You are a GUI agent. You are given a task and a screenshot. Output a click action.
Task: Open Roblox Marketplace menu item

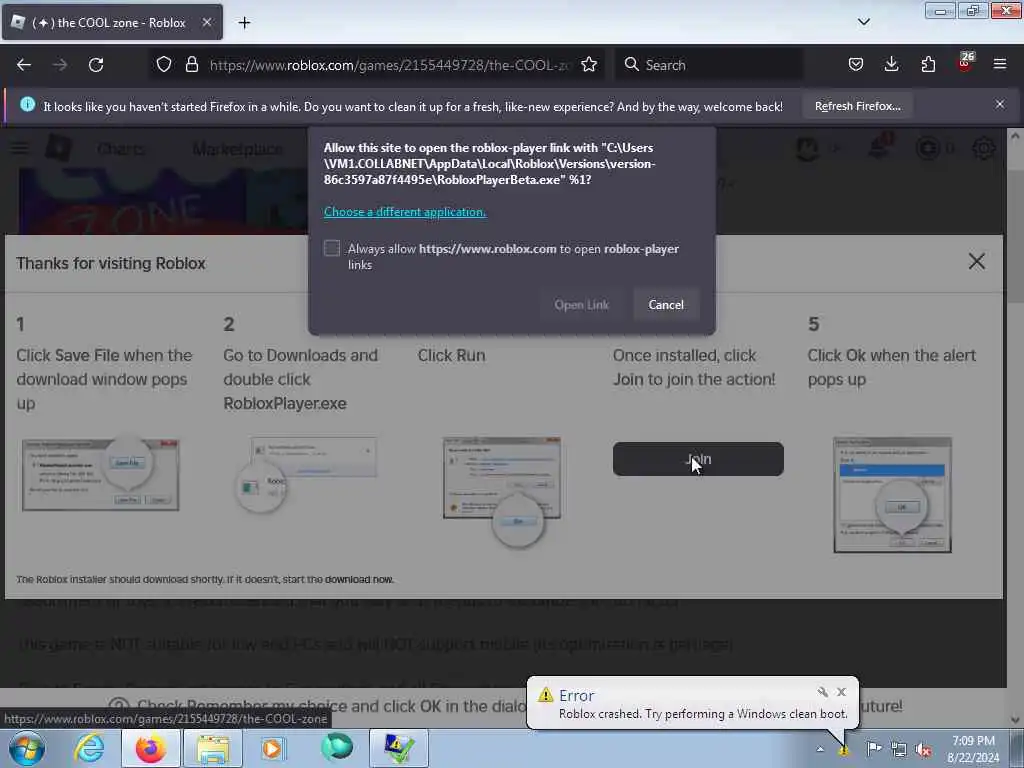click(237, 149)
